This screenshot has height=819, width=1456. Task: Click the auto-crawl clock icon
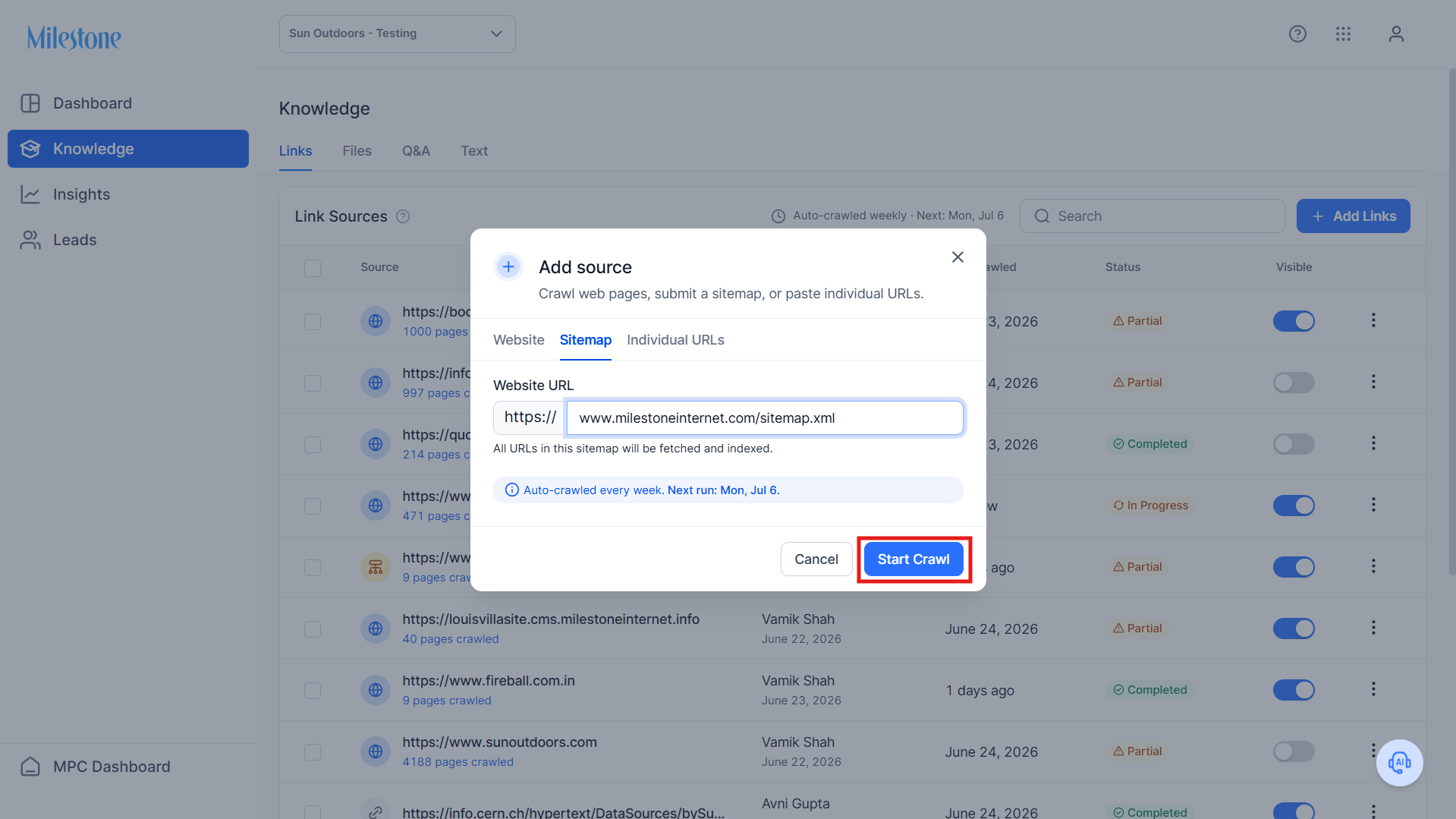[x=778, y=216]
